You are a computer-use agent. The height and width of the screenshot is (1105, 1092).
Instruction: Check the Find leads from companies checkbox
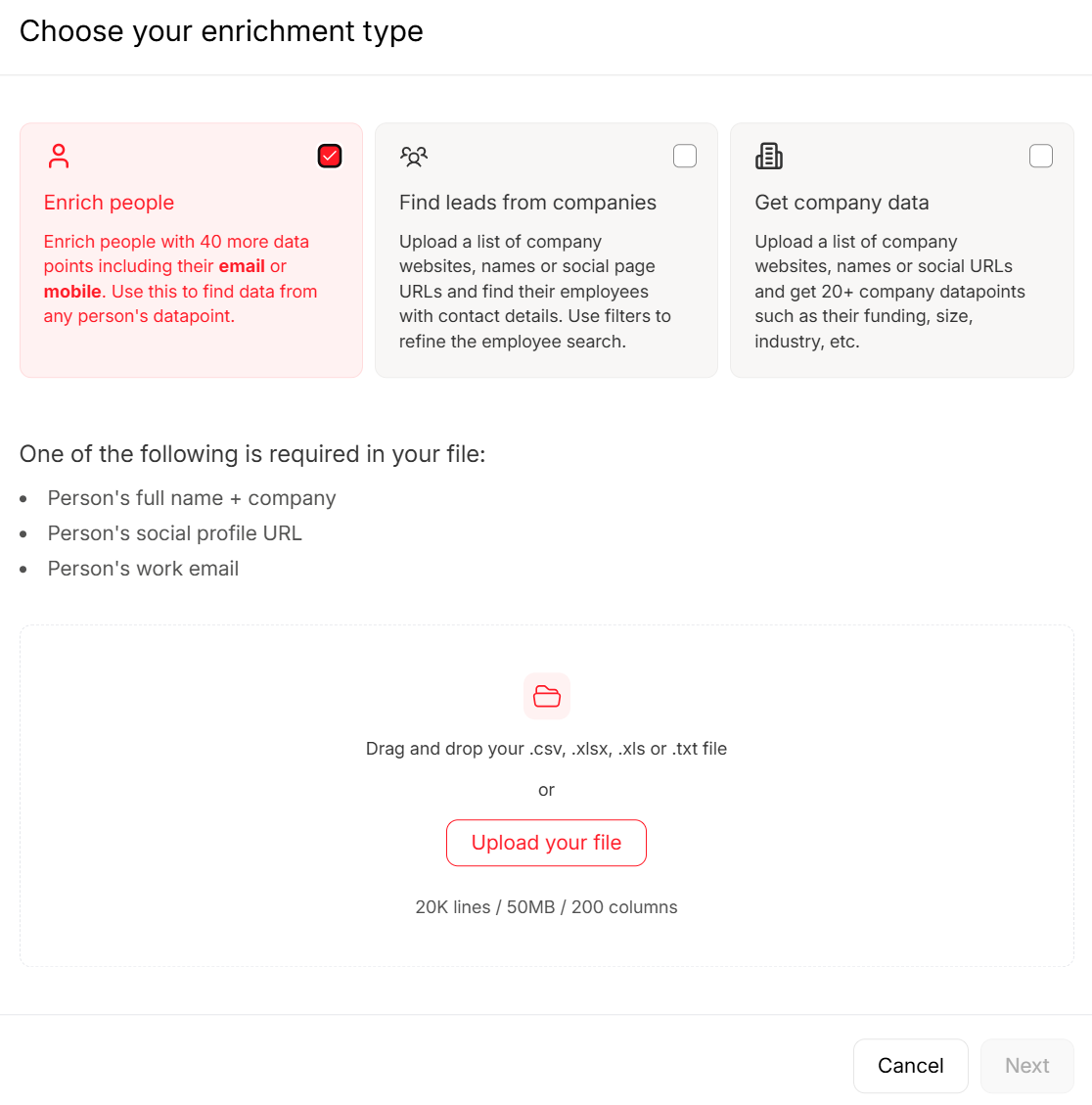coord(685,156)
